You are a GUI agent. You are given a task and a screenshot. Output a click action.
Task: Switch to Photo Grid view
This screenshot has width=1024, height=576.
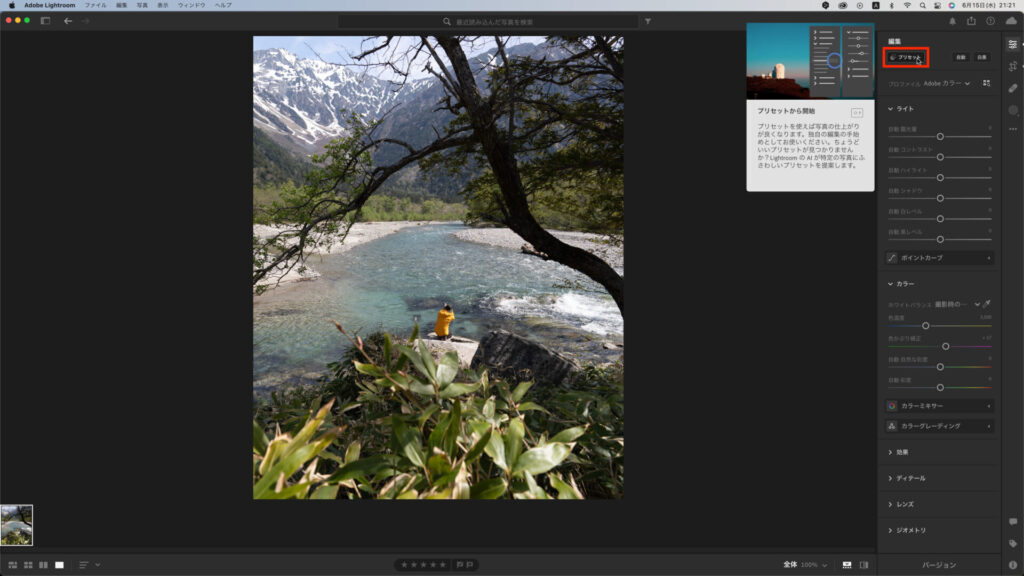pos(12,565)
